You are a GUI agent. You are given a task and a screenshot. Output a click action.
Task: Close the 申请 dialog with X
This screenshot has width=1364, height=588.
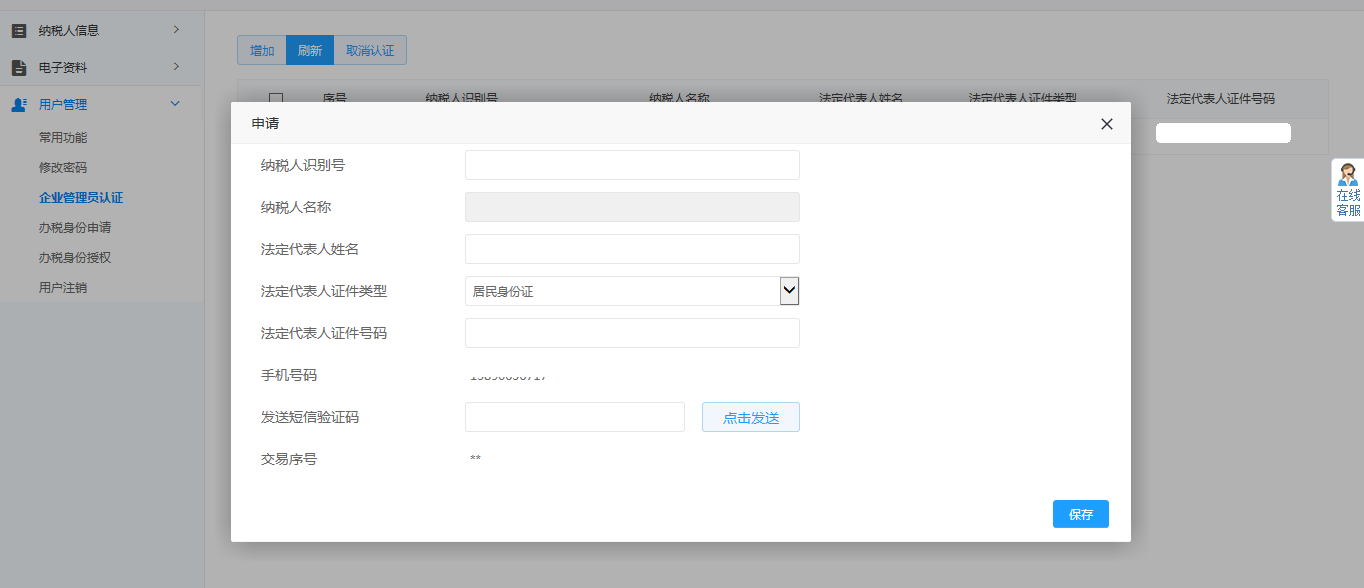point(1106,123)
